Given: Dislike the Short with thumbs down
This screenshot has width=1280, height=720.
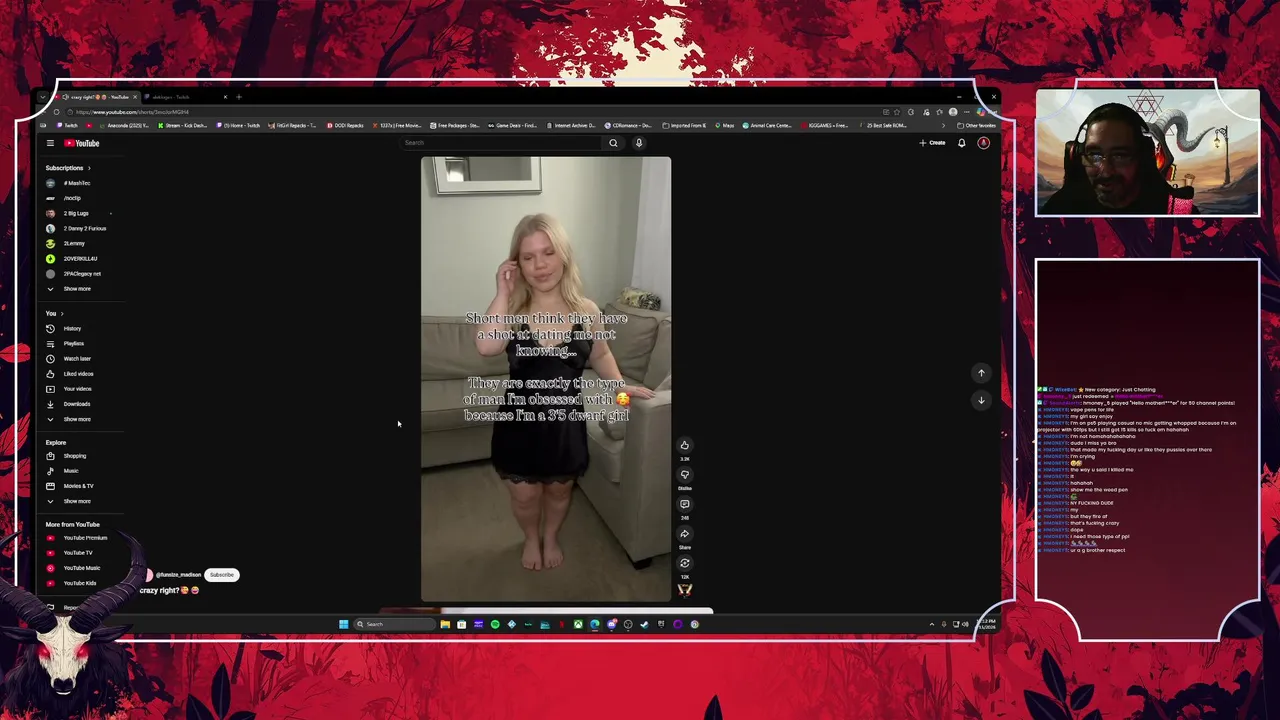Looking at the screenshot, I should click(x=685, y=475).
